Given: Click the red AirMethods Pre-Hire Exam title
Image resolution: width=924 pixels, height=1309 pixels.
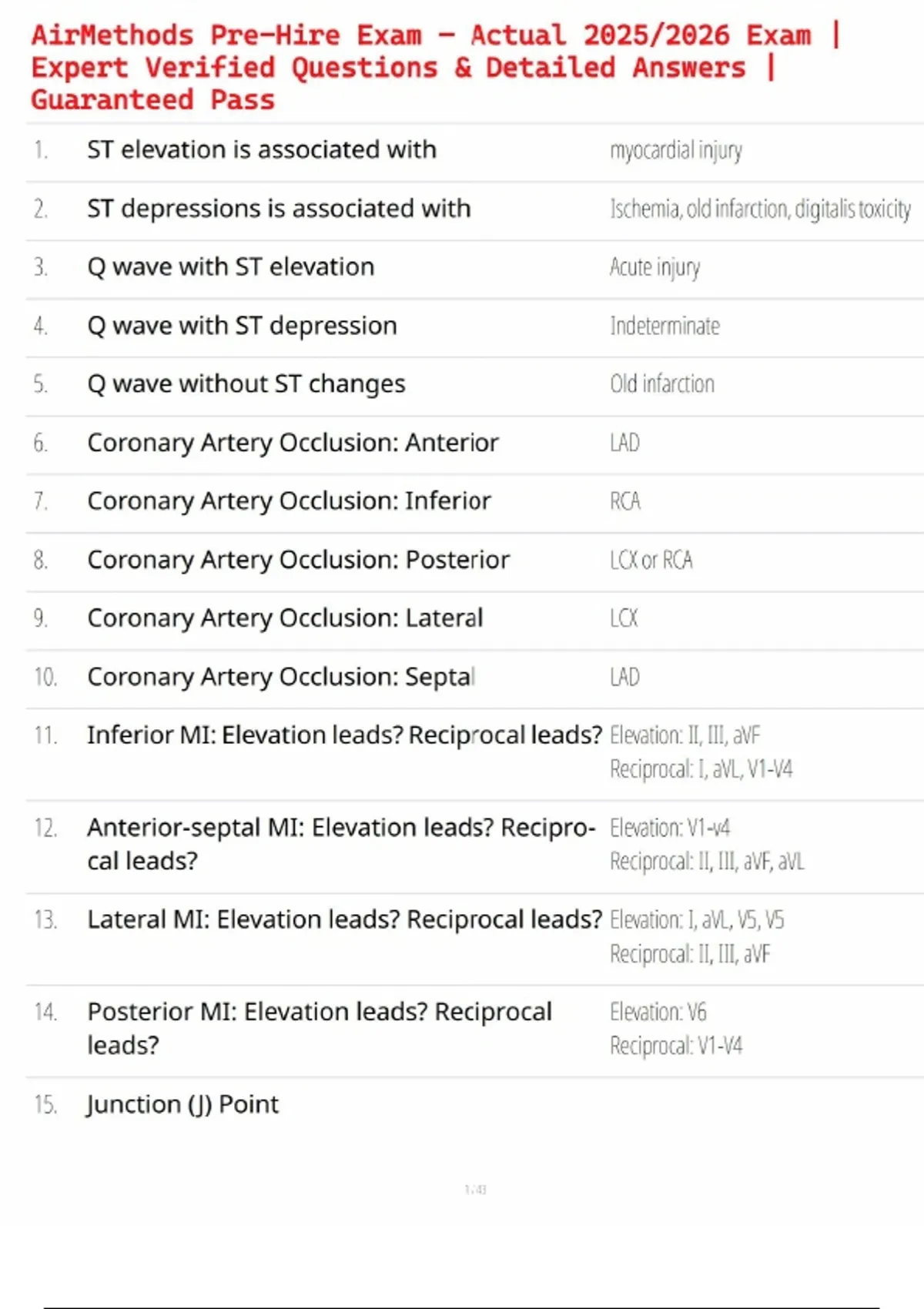Looking at the screenshot, I should point(435,68).
